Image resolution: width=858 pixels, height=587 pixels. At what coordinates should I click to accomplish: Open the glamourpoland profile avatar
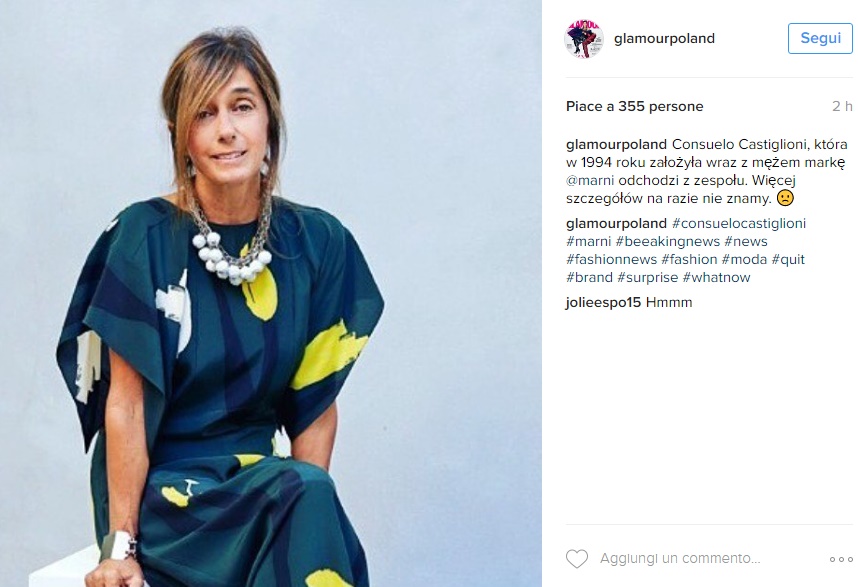tap(584, 39)
